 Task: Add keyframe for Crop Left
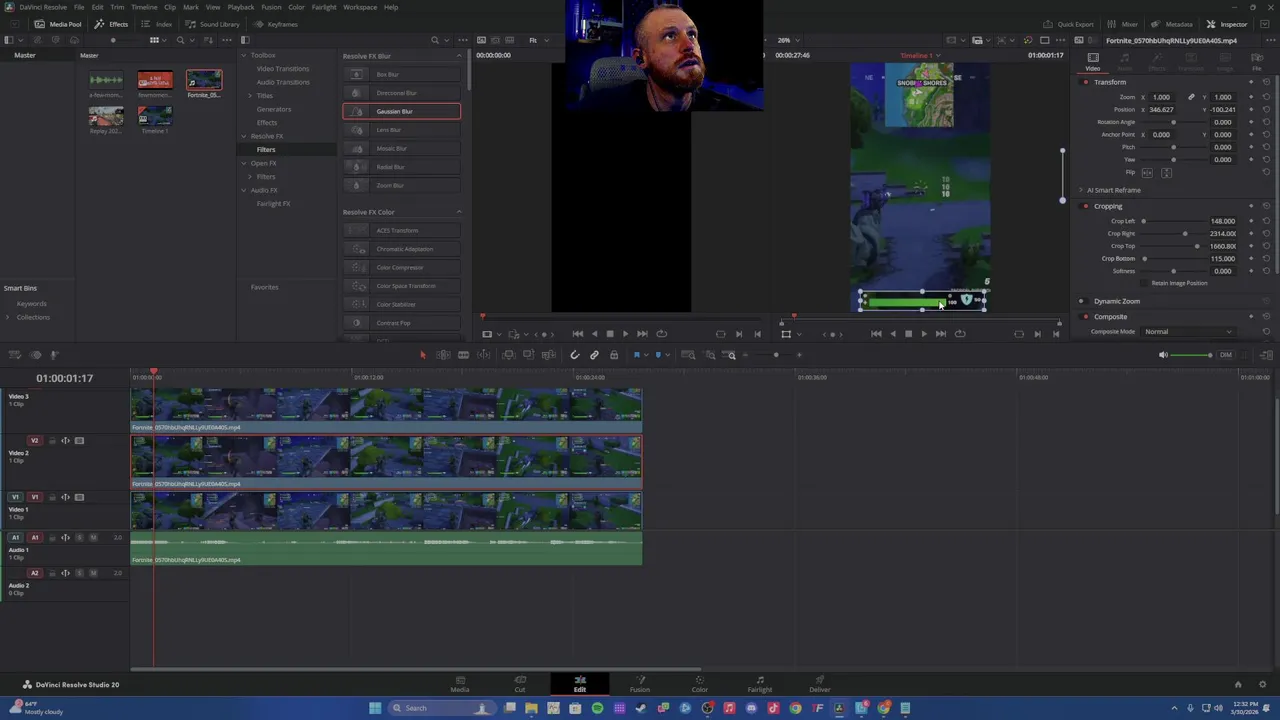pyautogui.click(x=1250, y=221)
